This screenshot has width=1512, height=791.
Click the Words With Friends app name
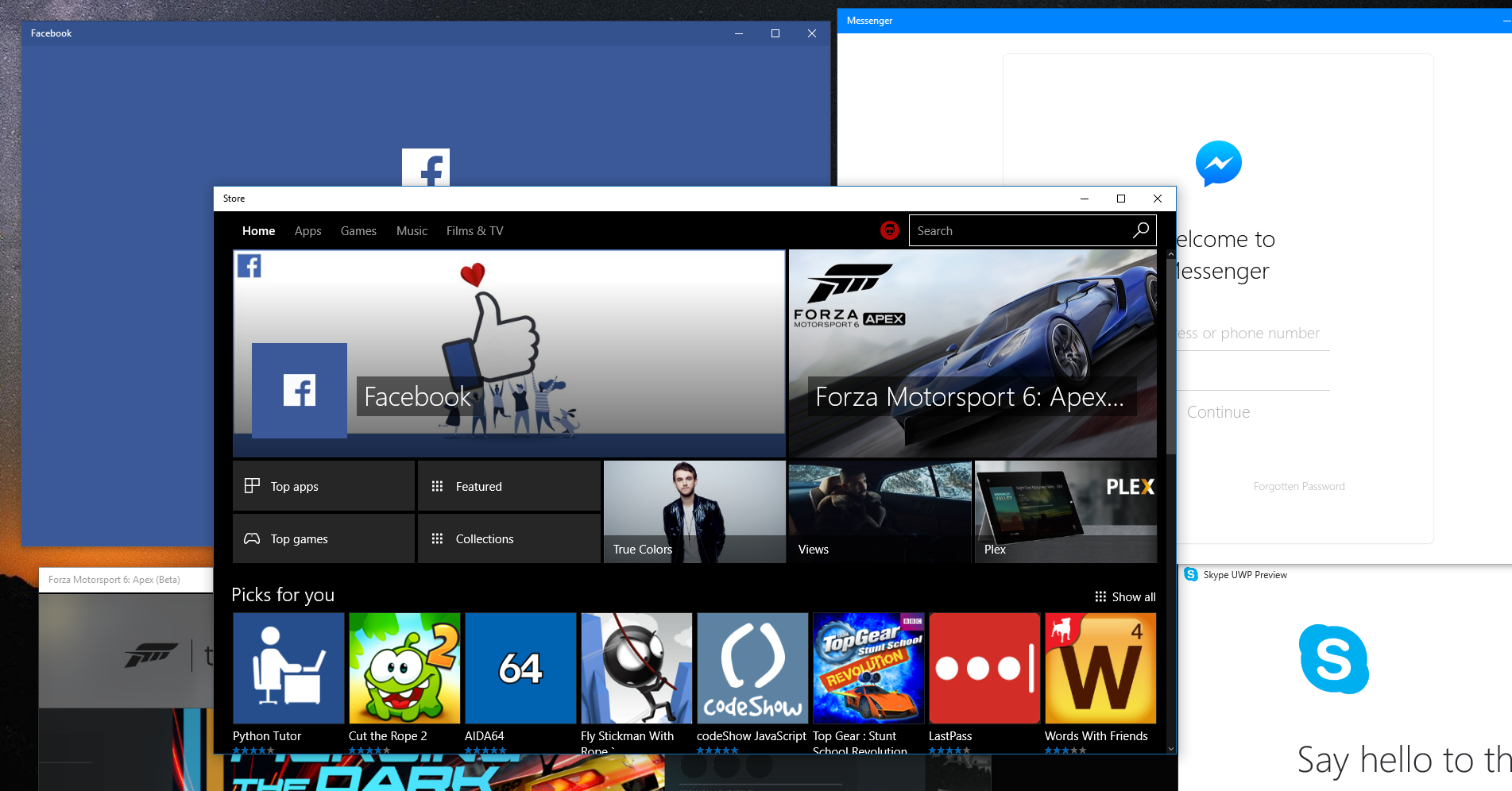1096,736
